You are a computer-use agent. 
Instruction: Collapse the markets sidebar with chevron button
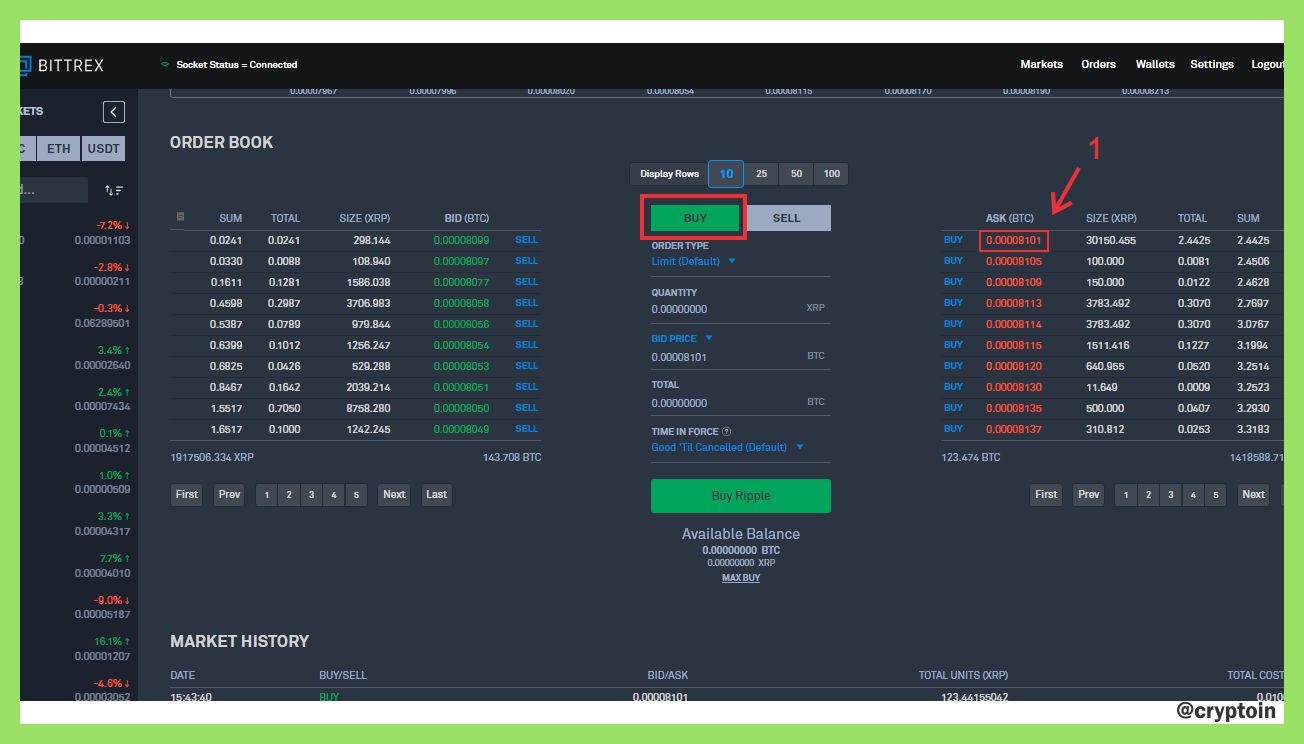tap(114, 112)
